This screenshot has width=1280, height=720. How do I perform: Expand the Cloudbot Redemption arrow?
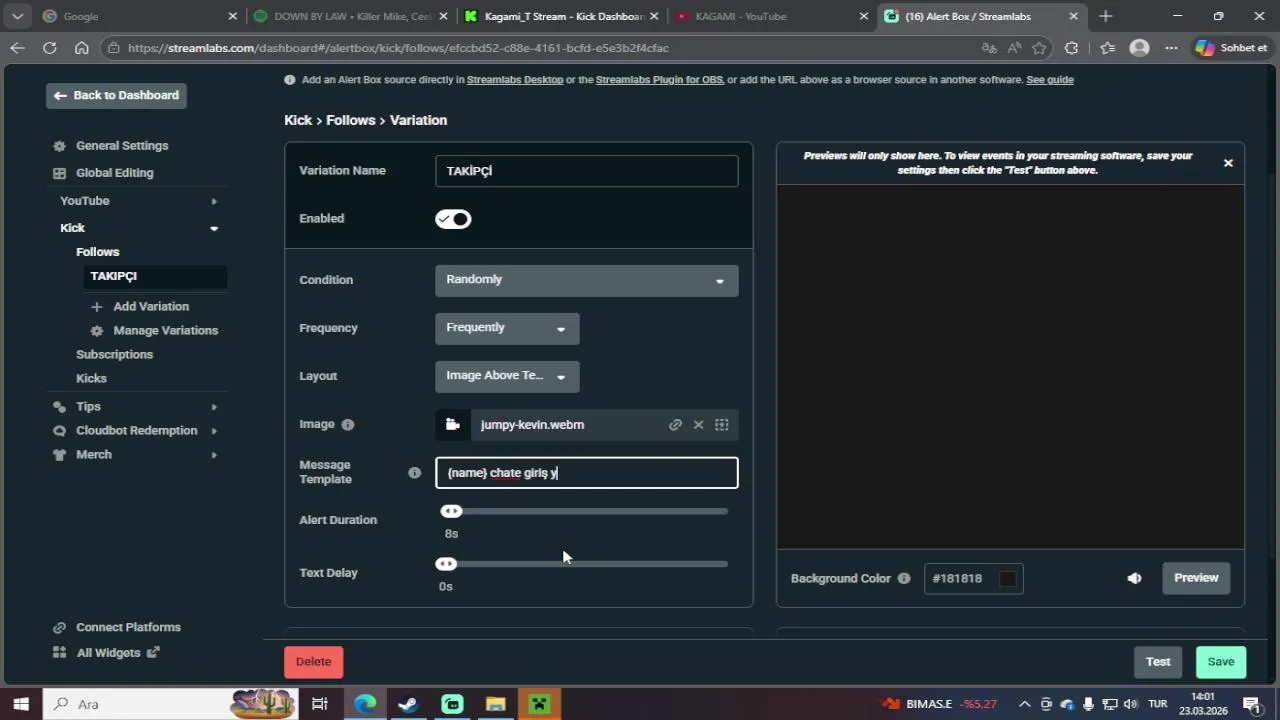214,431
